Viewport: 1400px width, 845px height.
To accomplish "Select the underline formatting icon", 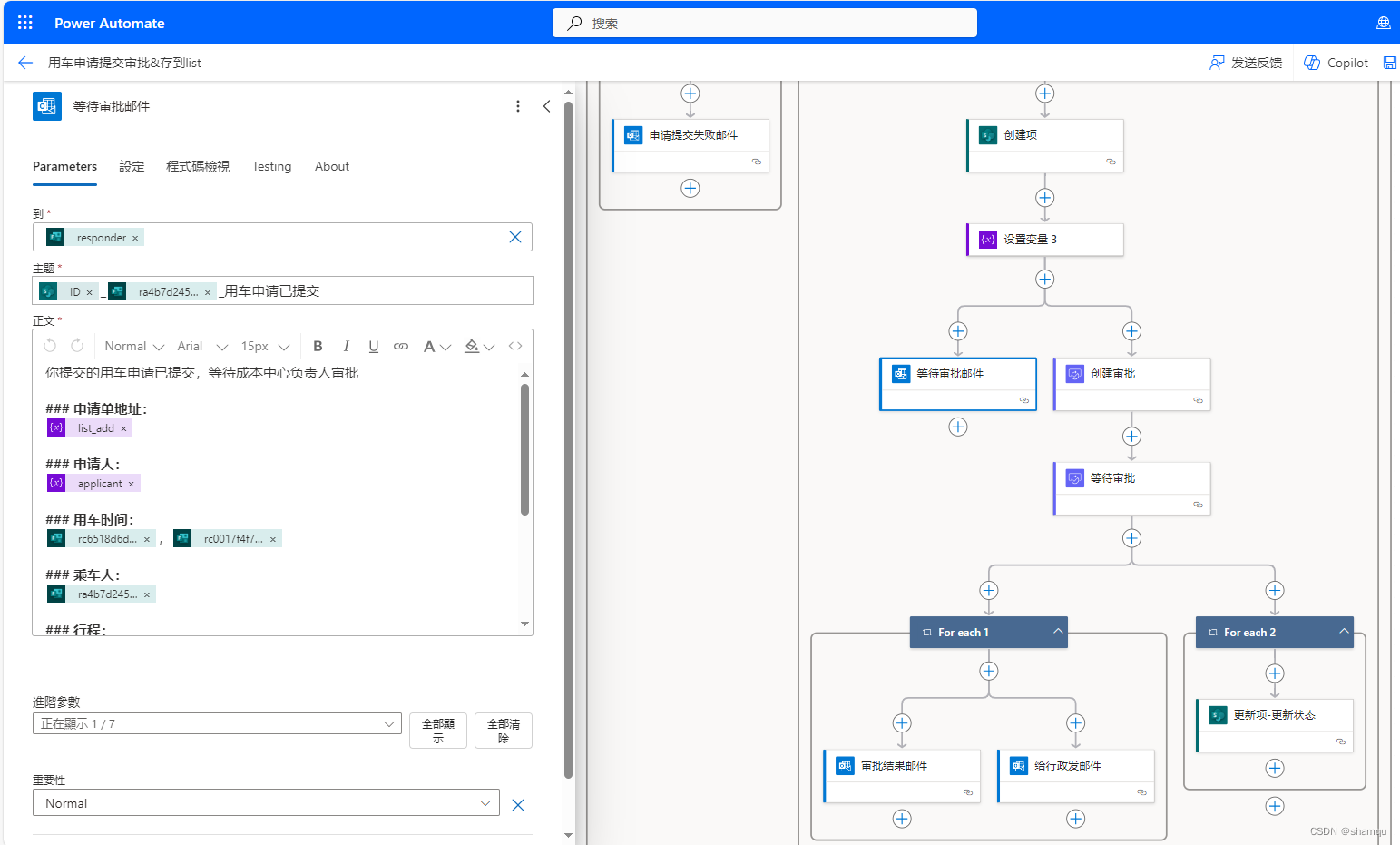I will point(373,346).
